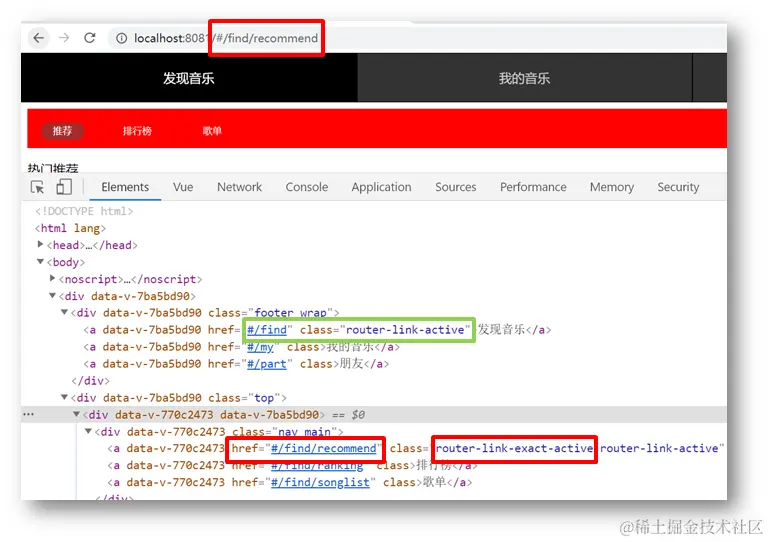Open the 我的音乐 navigation tab
The height and width of the screenshot is (542, 769).
tap(524, 78)
